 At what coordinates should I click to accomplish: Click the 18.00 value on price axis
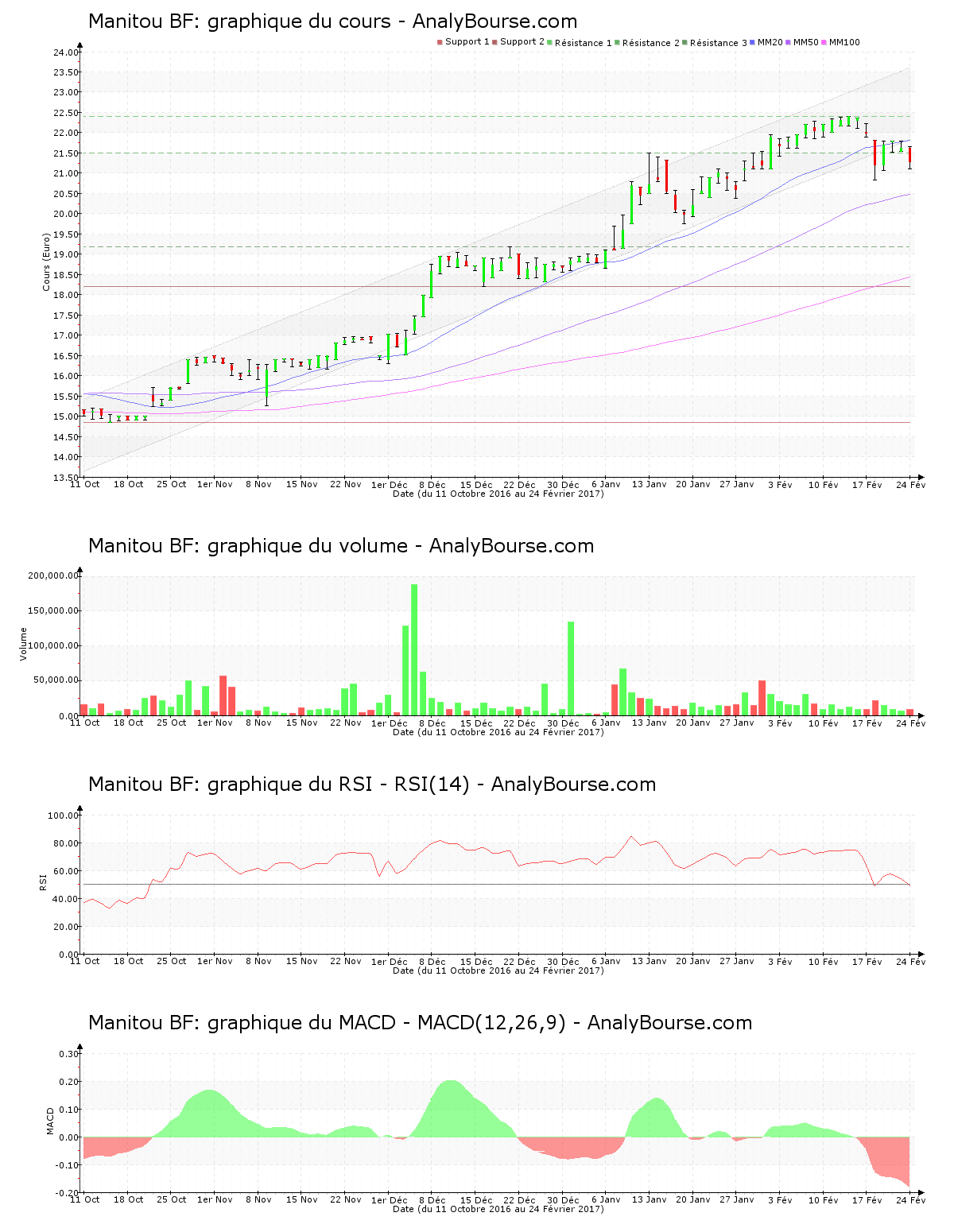click(x=66, y=295)
